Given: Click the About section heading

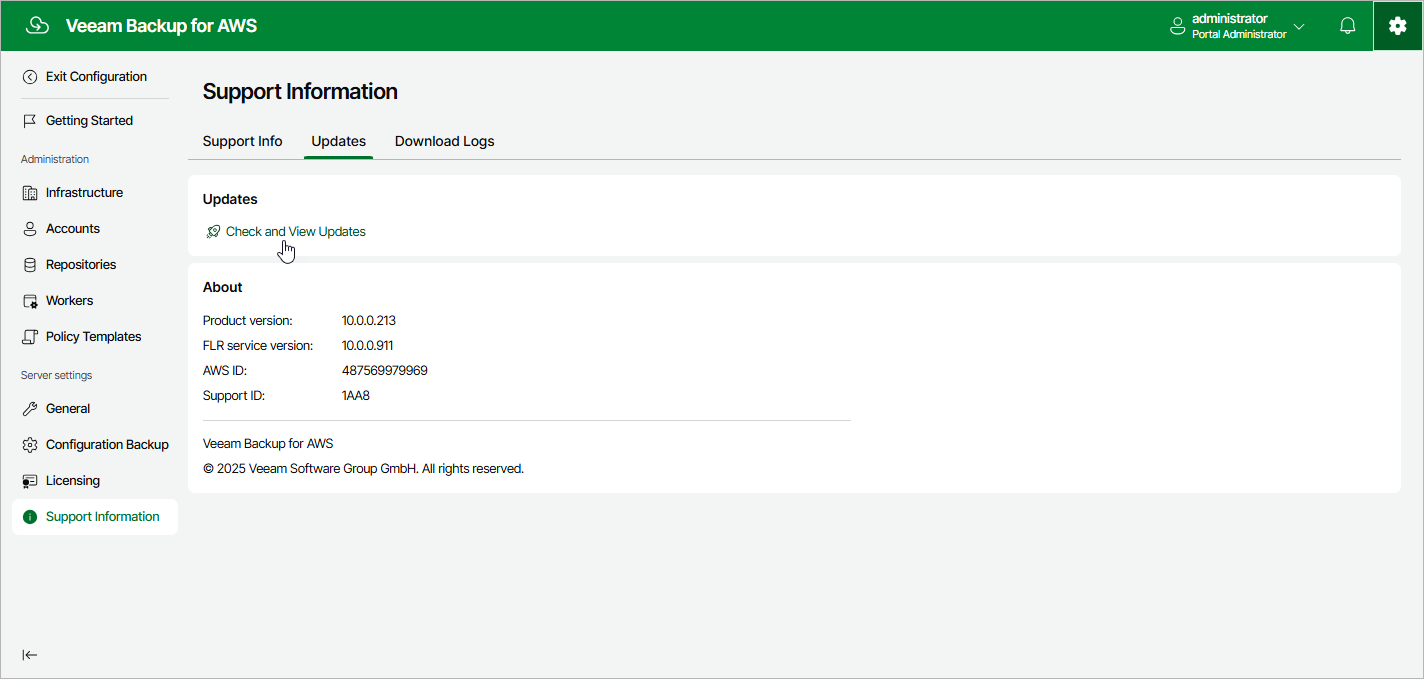Looking at the screenshot, I should 223,287.
